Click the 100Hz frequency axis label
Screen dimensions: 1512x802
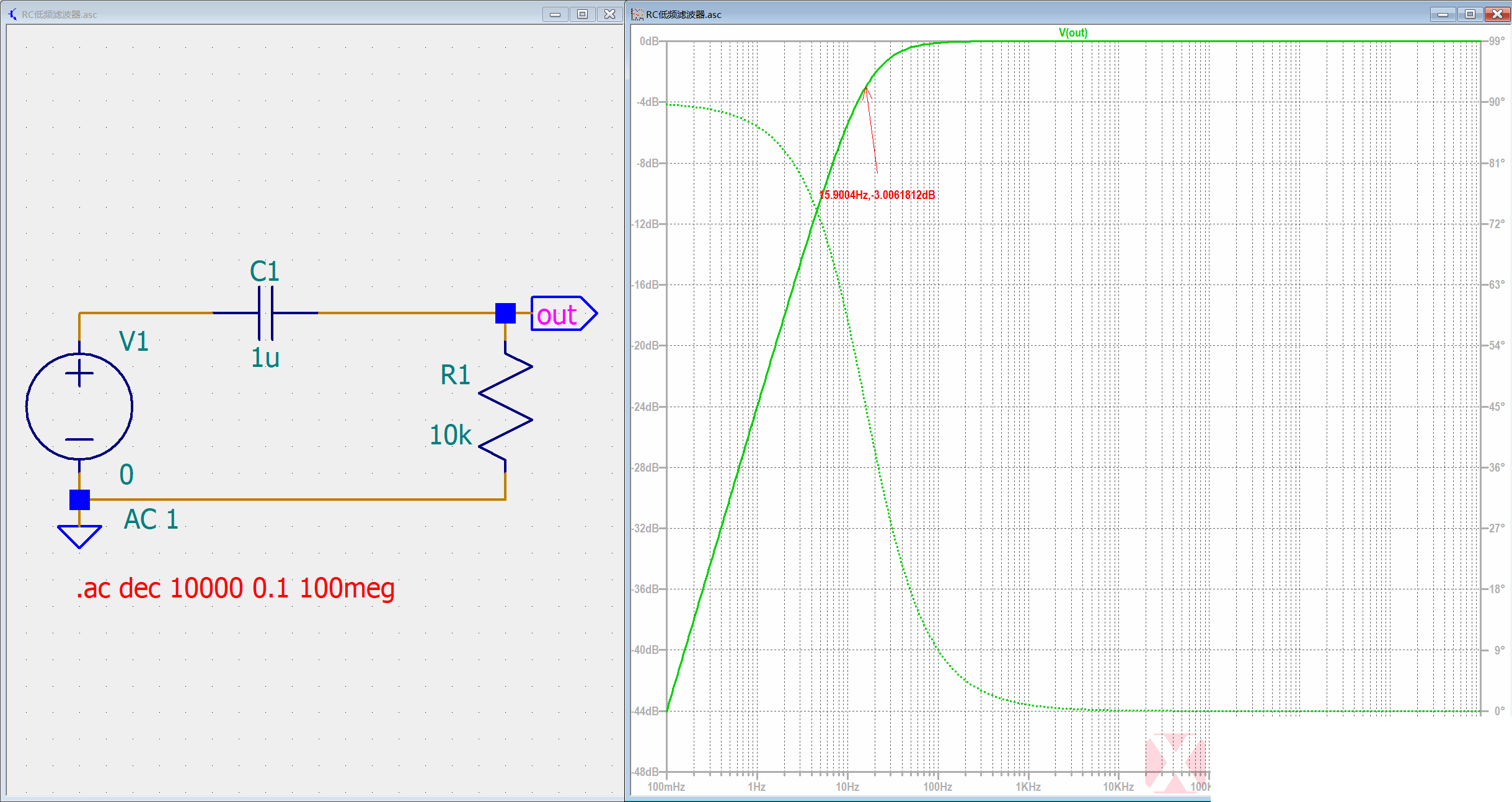point(938,787)
